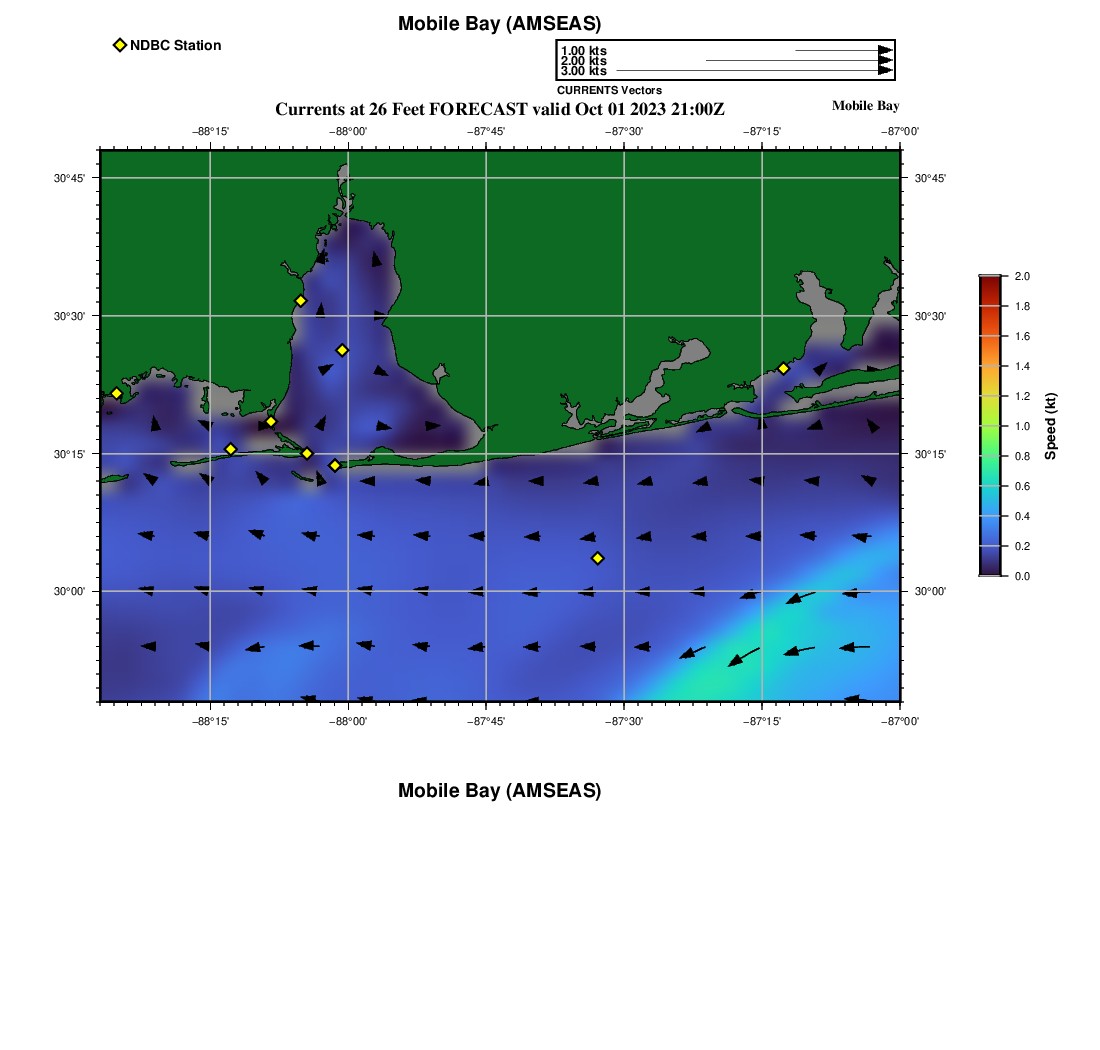
Task: Click the "2.00 kts" legend text
Action: point(584,61)
